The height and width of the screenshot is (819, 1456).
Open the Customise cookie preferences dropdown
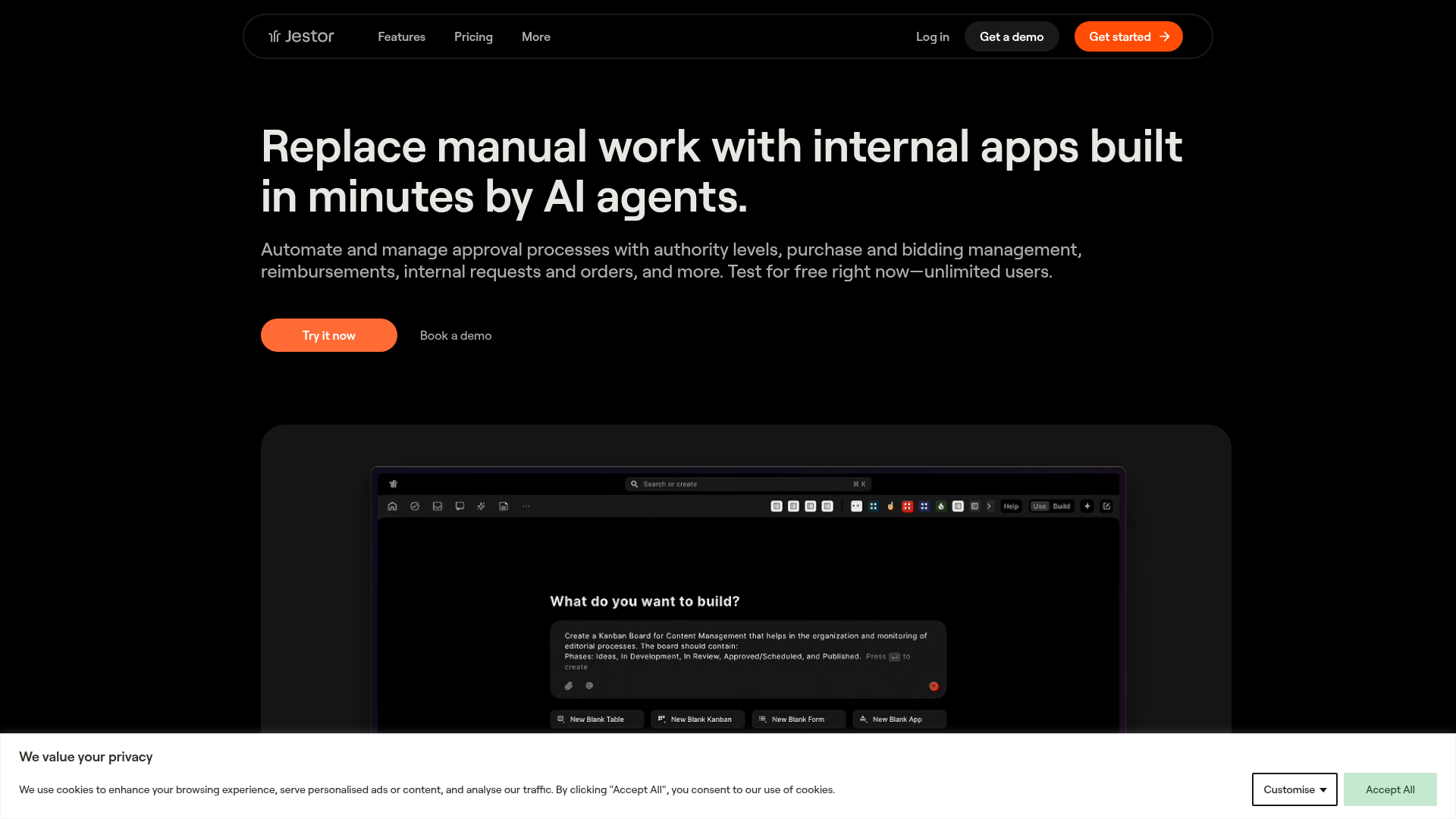coord(1293,789)
